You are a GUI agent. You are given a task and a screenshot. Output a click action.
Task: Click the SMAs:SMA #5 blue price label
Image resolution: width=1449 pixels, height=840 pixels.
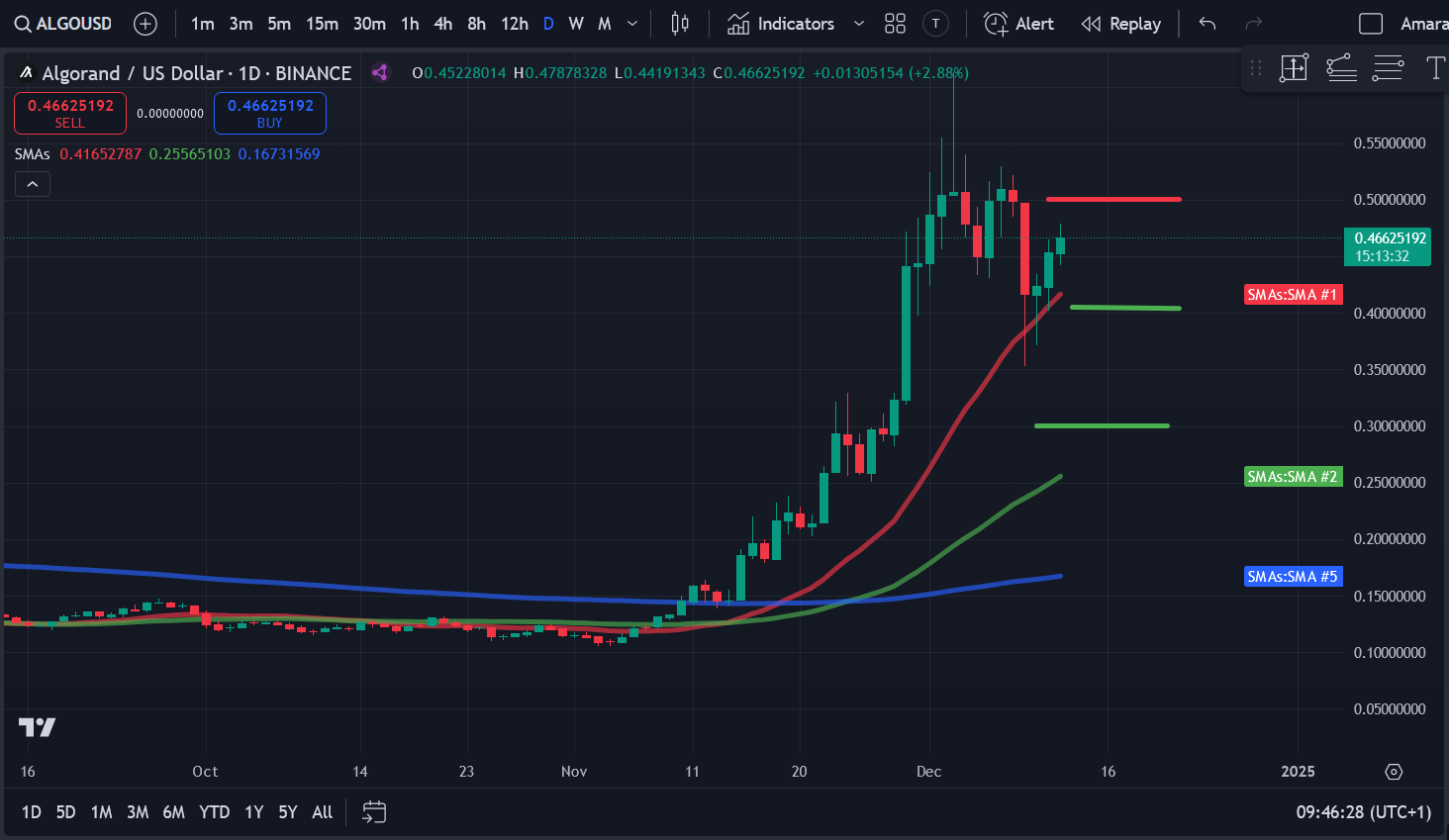tap(1293, 577)
